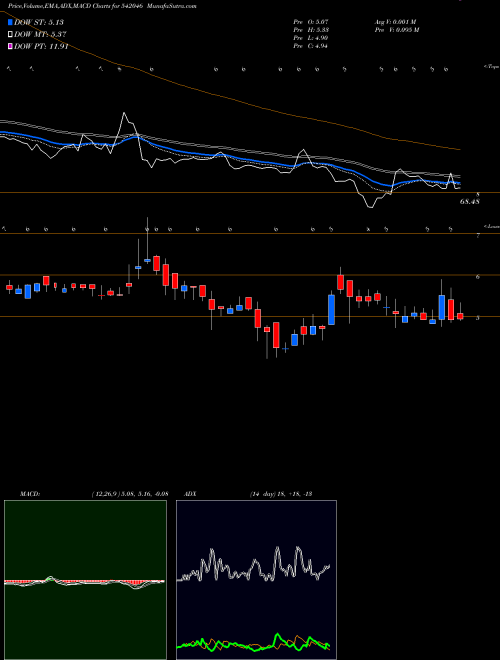Click the blue DOW ST legend swatch

pos(11,22)
